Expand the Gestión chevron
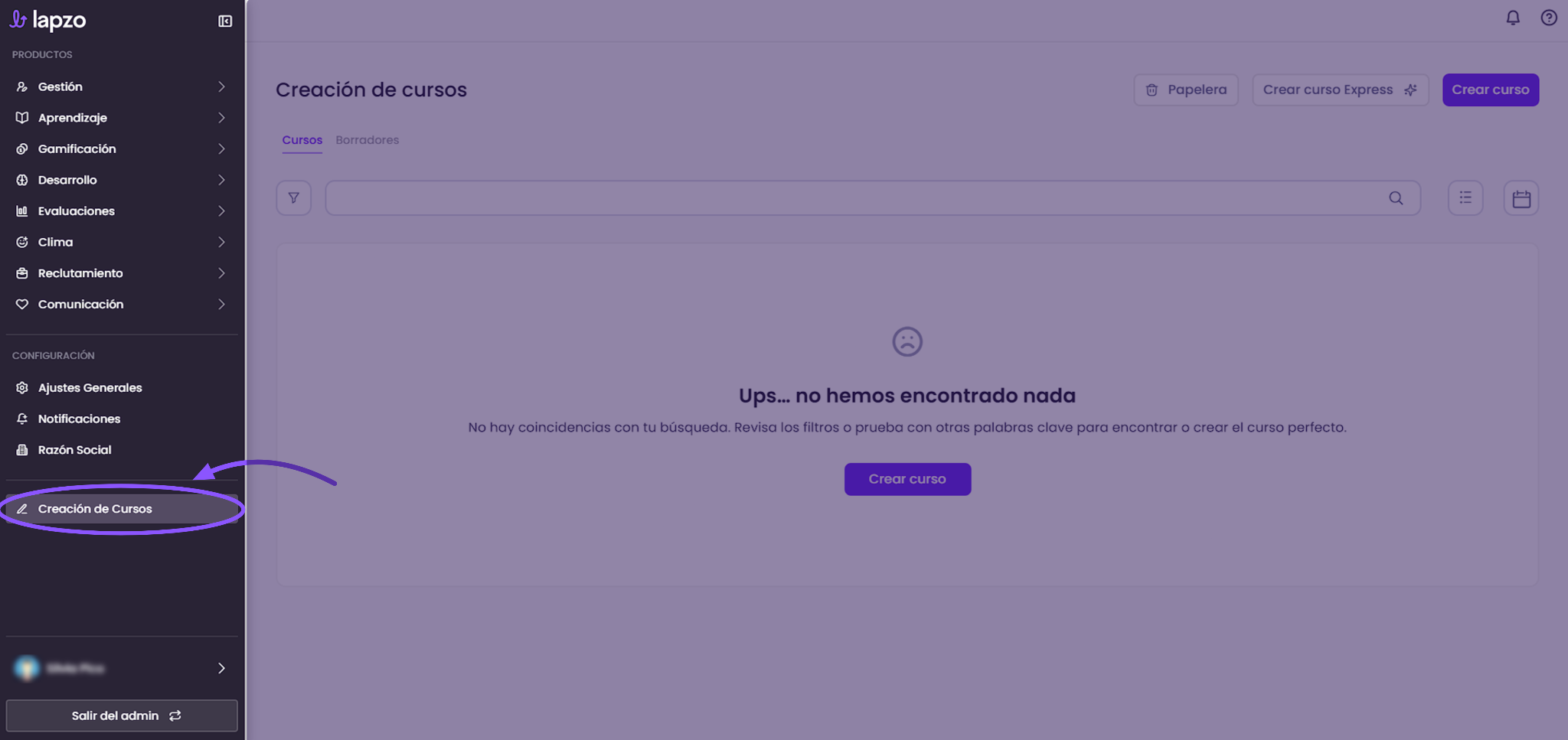This screenshot has height=740, width=1568. click(221, 86)
